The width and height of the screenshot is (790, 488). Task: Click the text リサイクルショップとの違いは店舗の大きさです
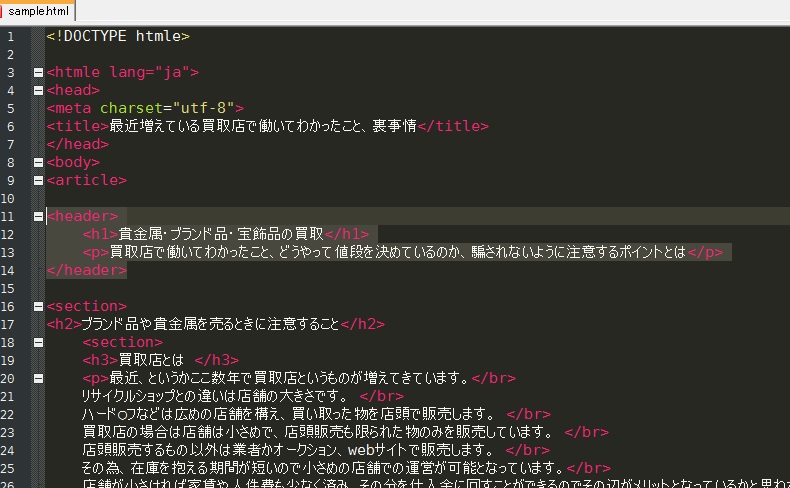coord(211,397)
